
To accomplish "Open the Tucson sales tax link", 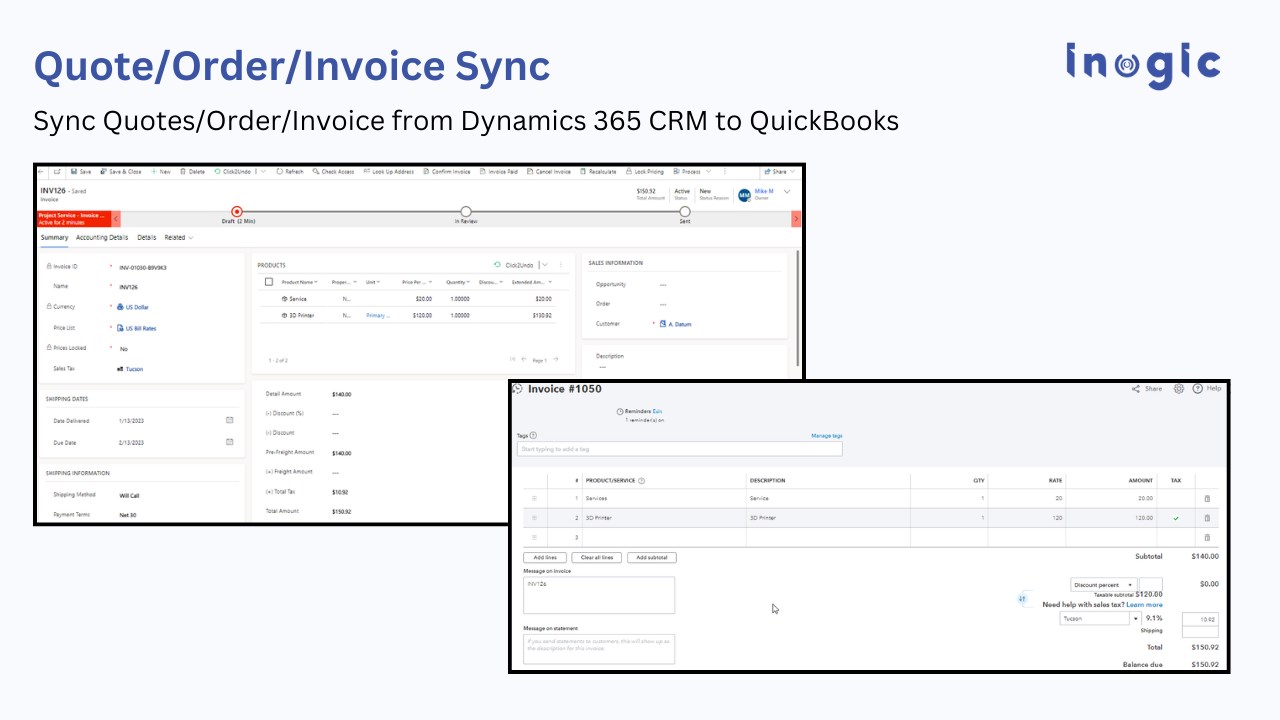I will pyautogui.click(x=134, y=369).
